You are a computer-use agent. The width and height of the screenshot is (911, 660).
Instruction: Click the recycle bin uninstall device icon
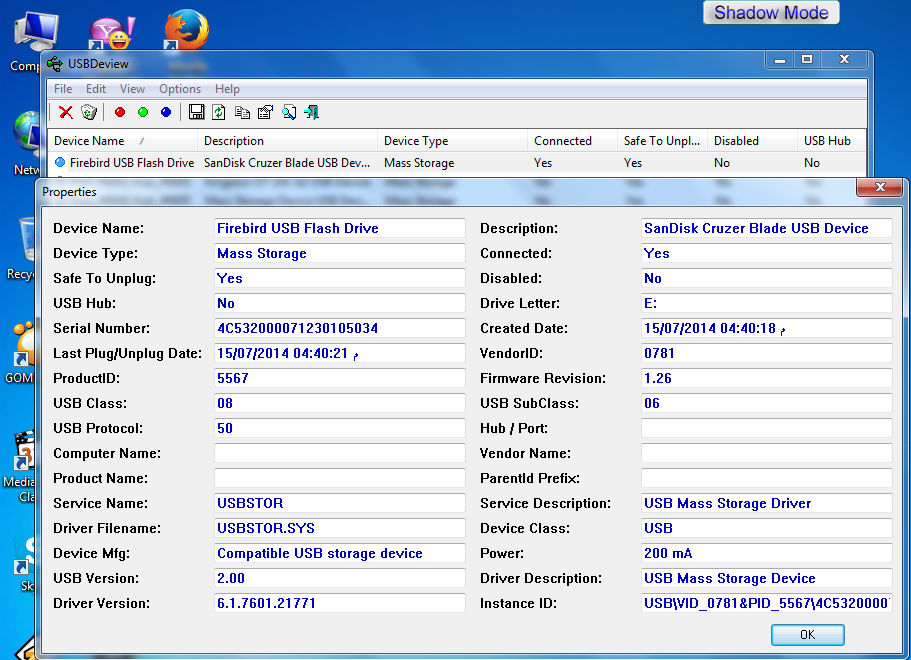click(89, 113)
